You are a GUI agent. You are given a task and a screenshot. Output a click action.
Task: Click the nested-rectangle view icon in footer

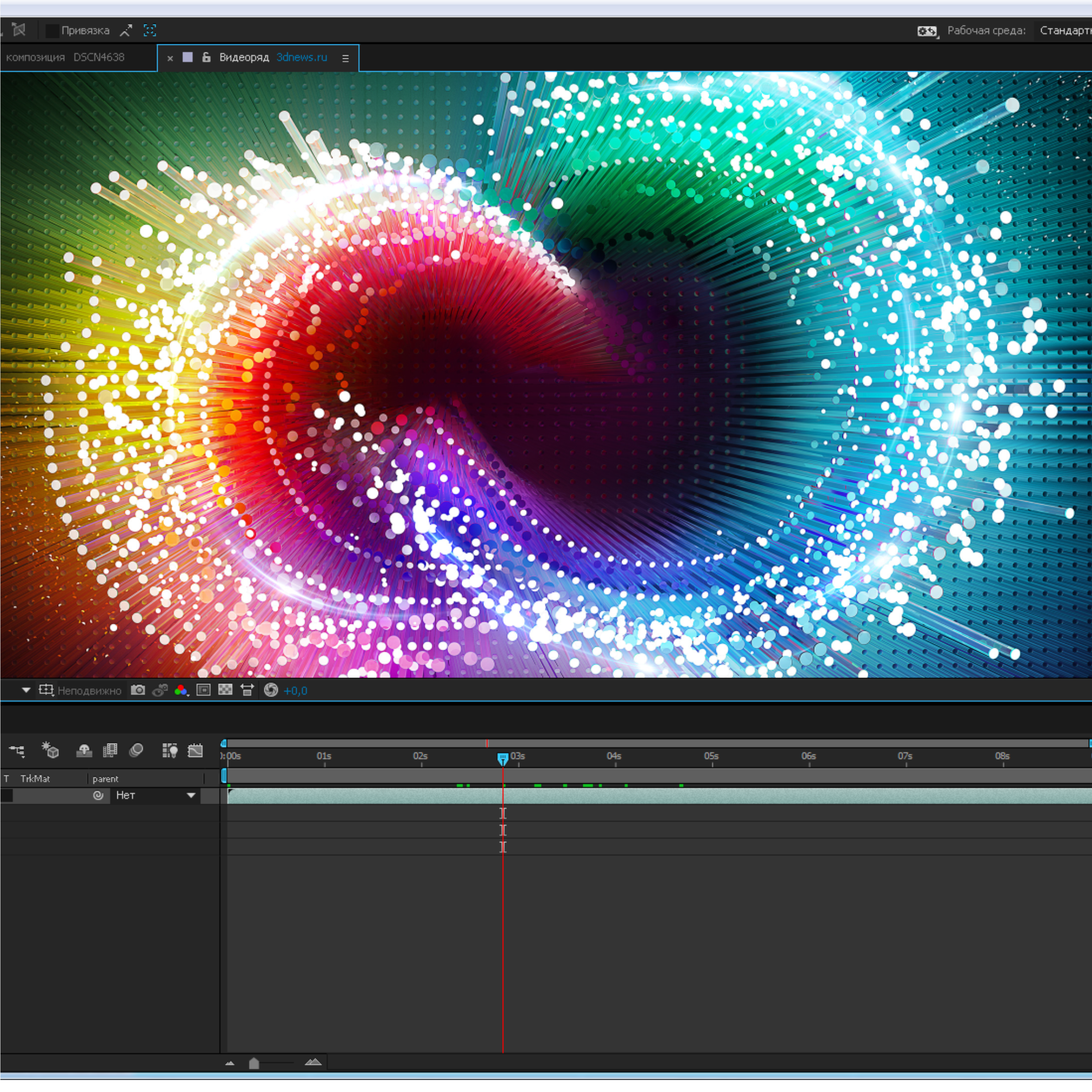(x=203, y=690)
